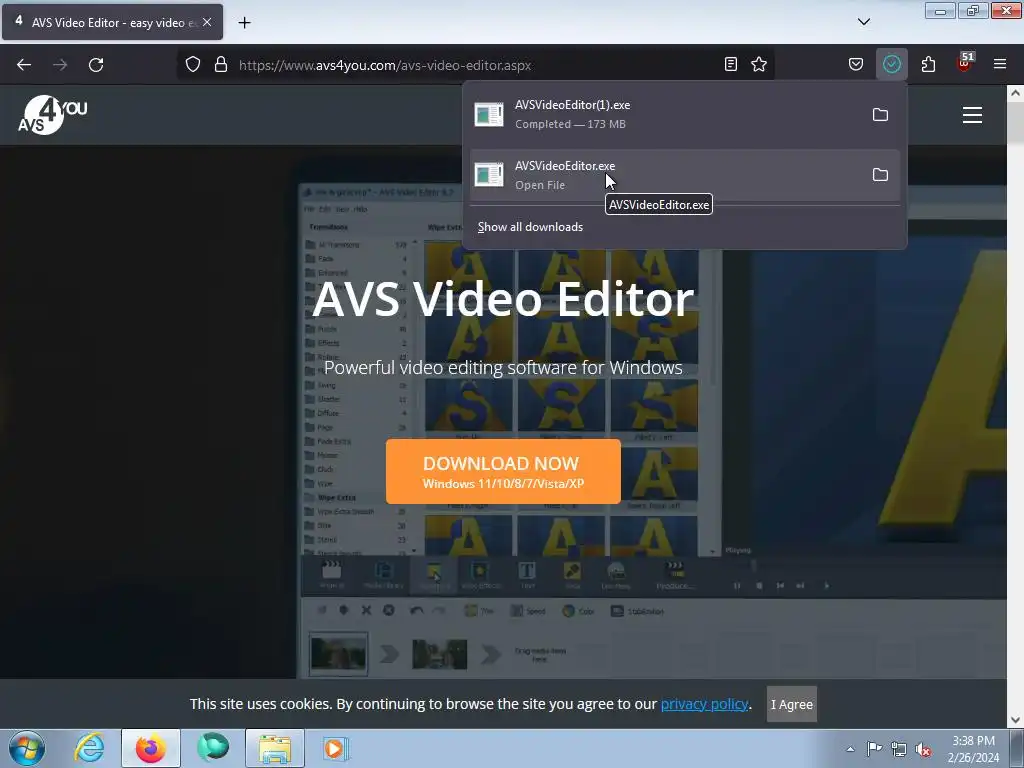
Task: Click the I Agree cookie button
Action: click(792, 704)
